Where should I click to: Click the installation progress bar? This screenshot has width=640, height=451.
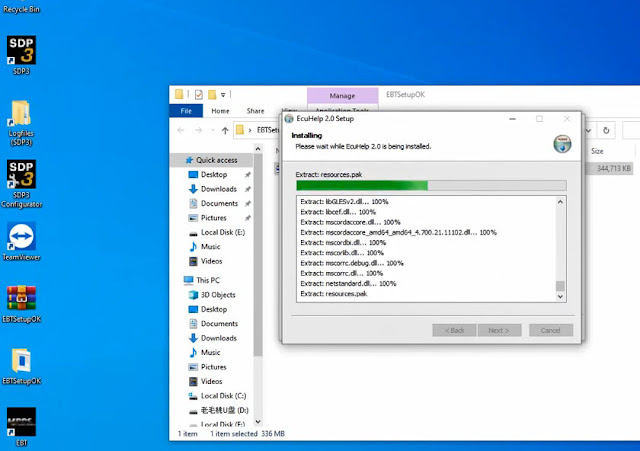point(431,186)
